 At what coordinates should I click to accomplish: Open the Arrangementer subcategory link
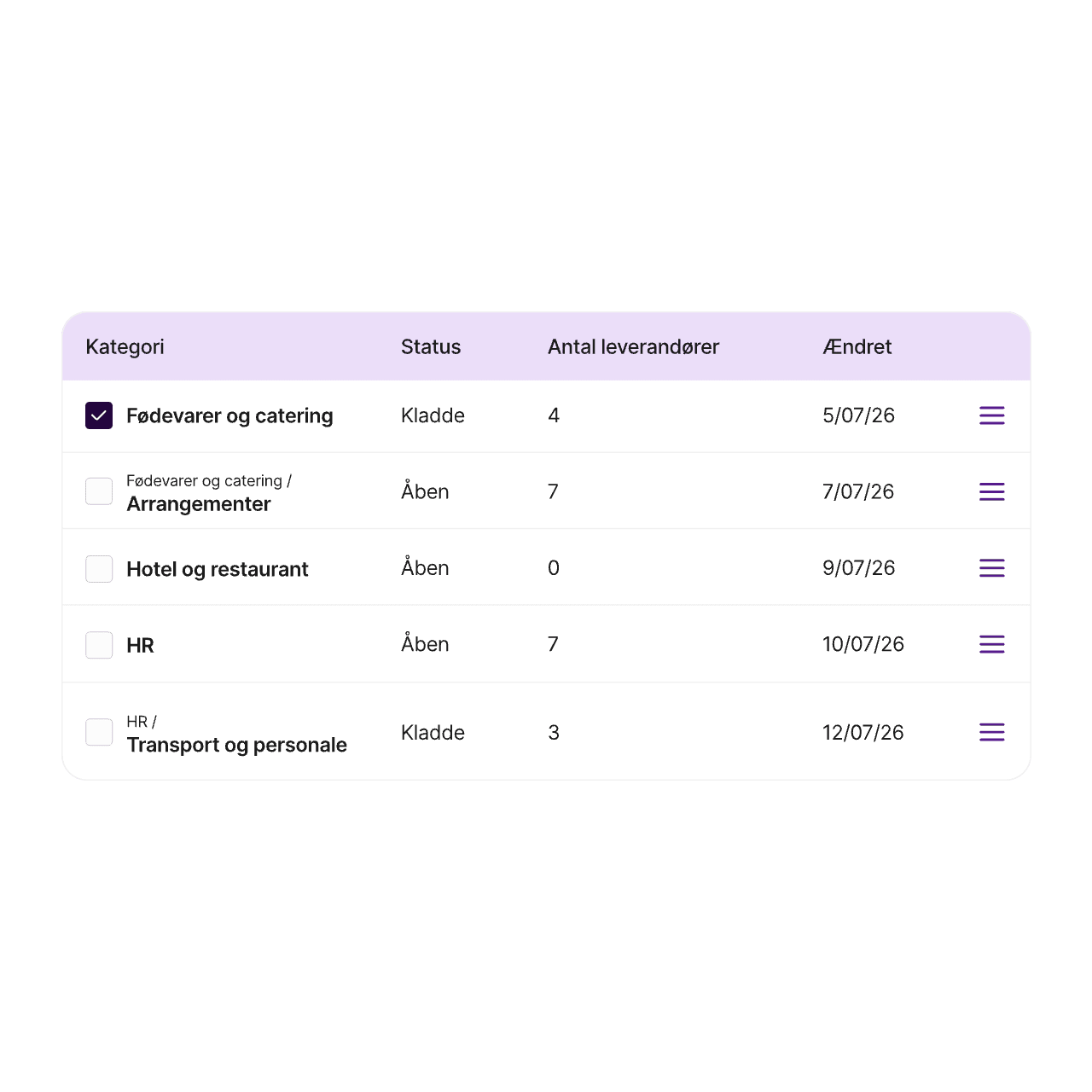click(x=199, y=504)
